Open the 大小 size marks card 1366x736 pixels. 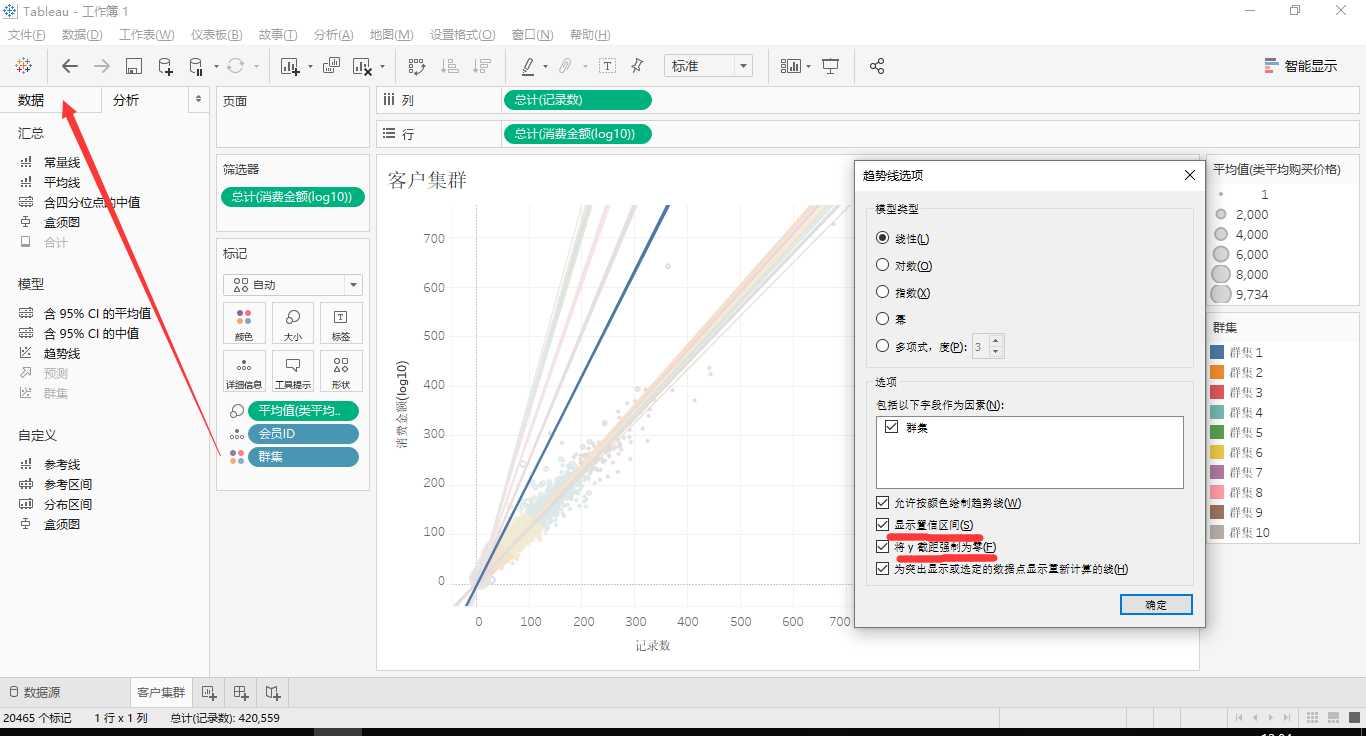pos(293,324)
